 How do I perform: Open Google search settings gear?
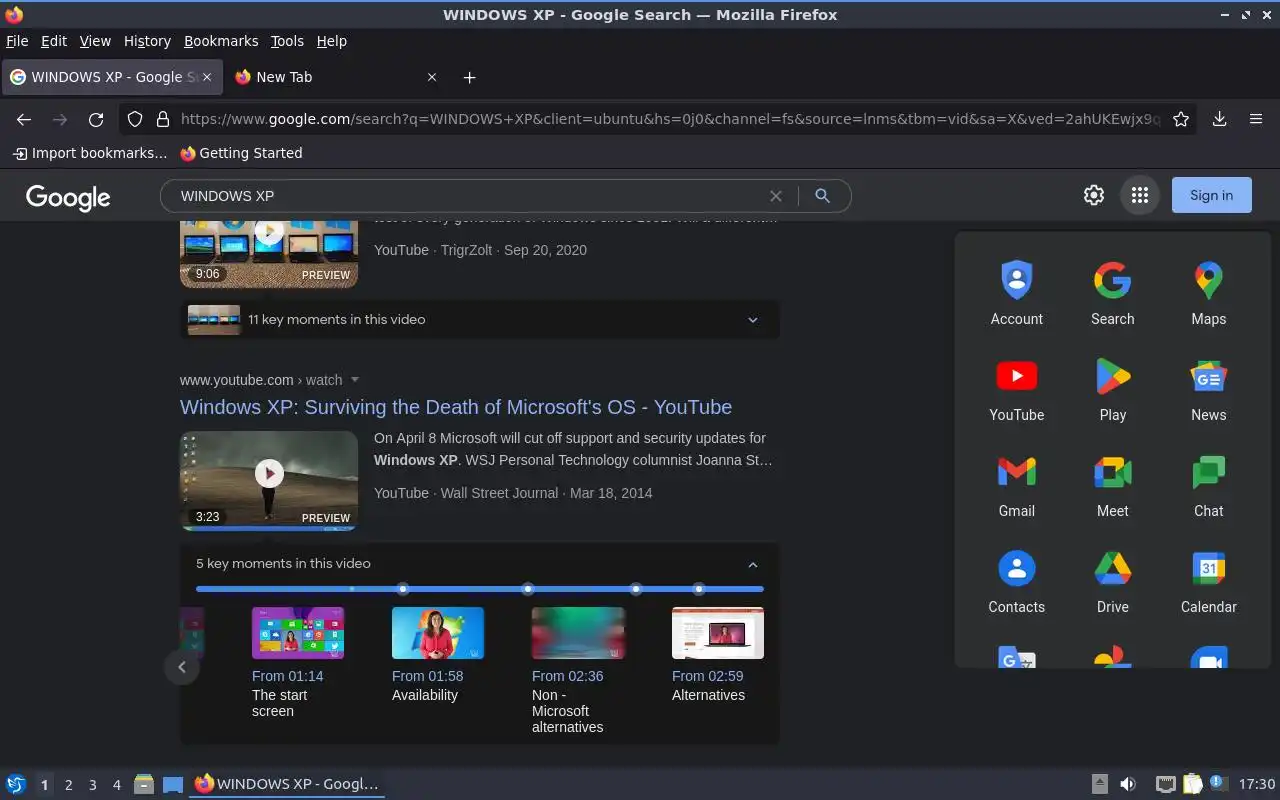click(1094, 196)
